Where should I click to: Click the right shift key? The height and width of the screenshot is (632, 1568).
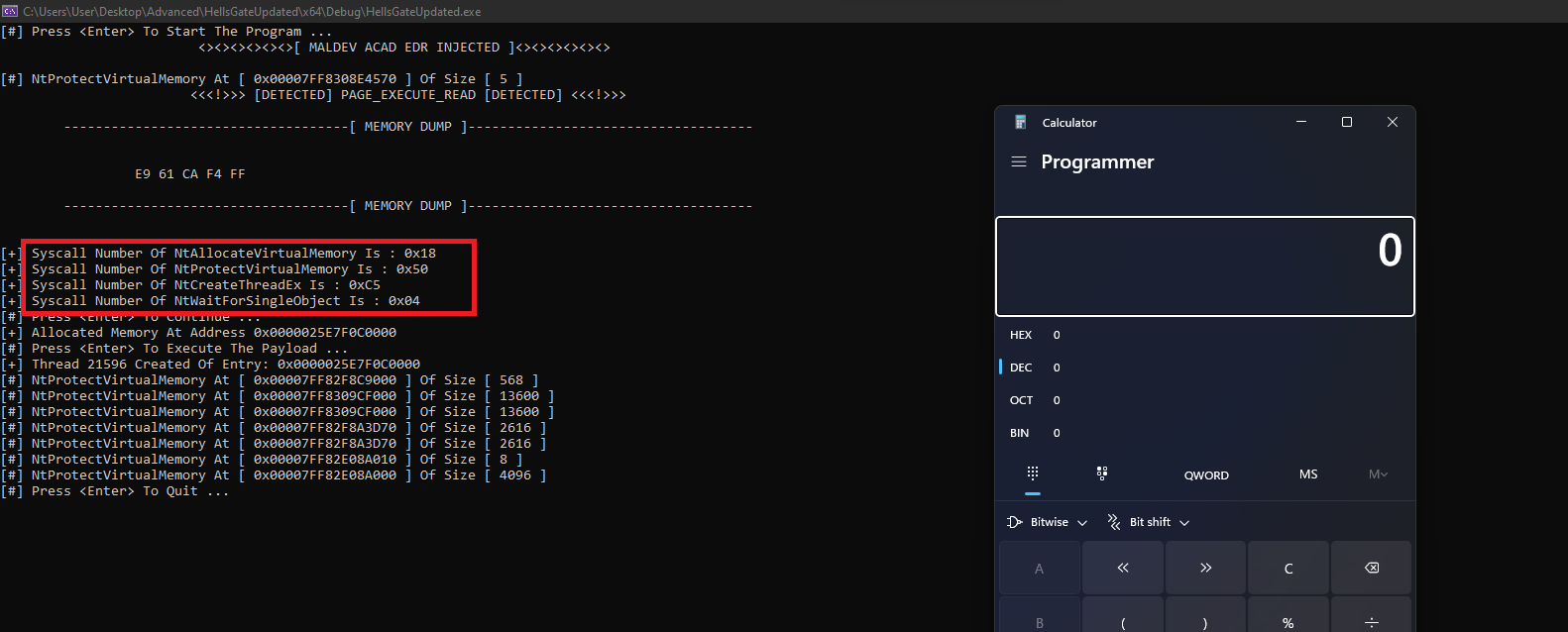[x=1206, y=568]
